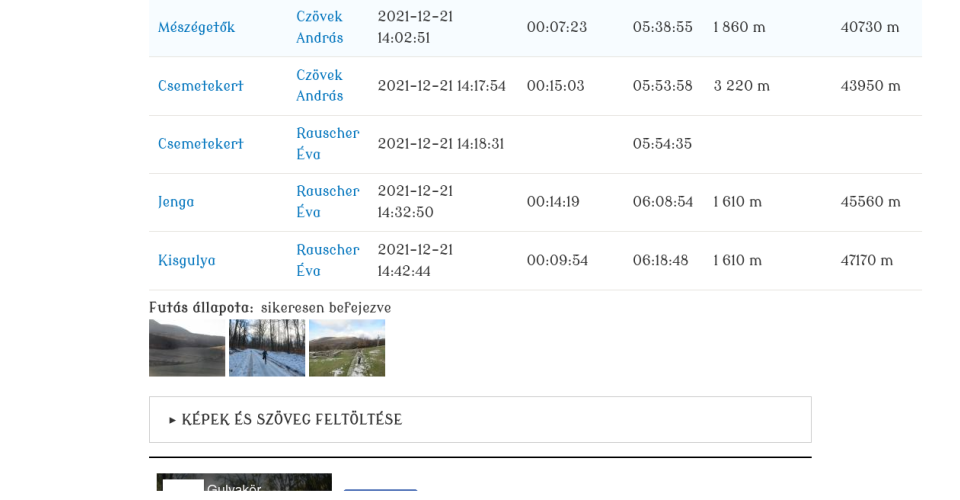Select total distance 40730 m
The height and width of the screenshot is (500, 960).
click(869, 28)
